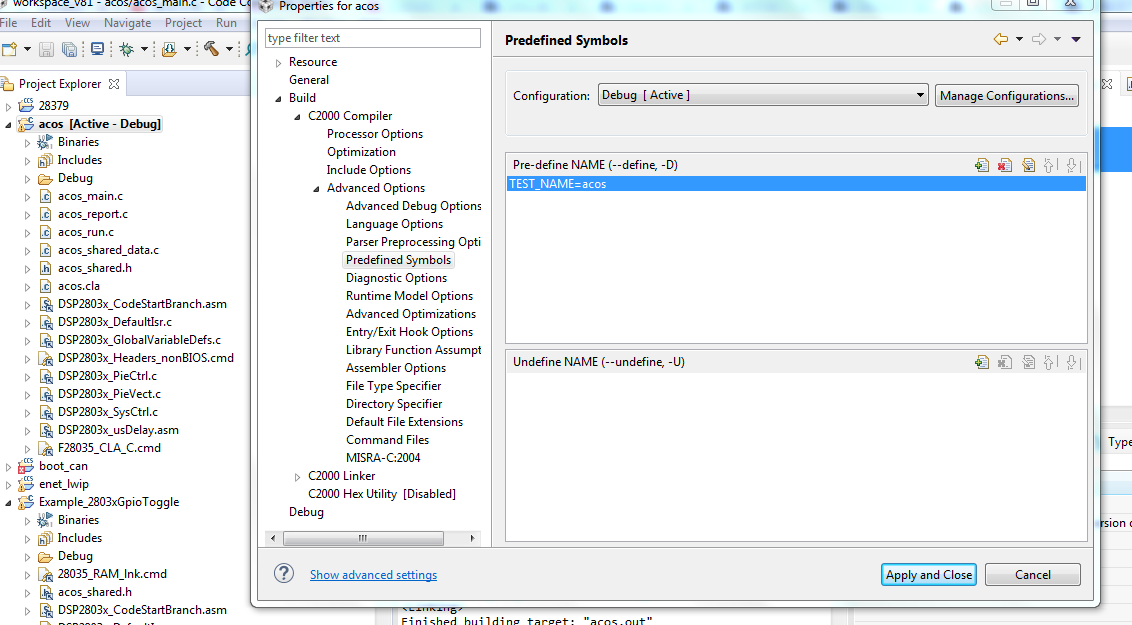Select F28035_CLA_C.cmd in Project Explorer
The image size is (1132, 625).
[x=109, y=448]
